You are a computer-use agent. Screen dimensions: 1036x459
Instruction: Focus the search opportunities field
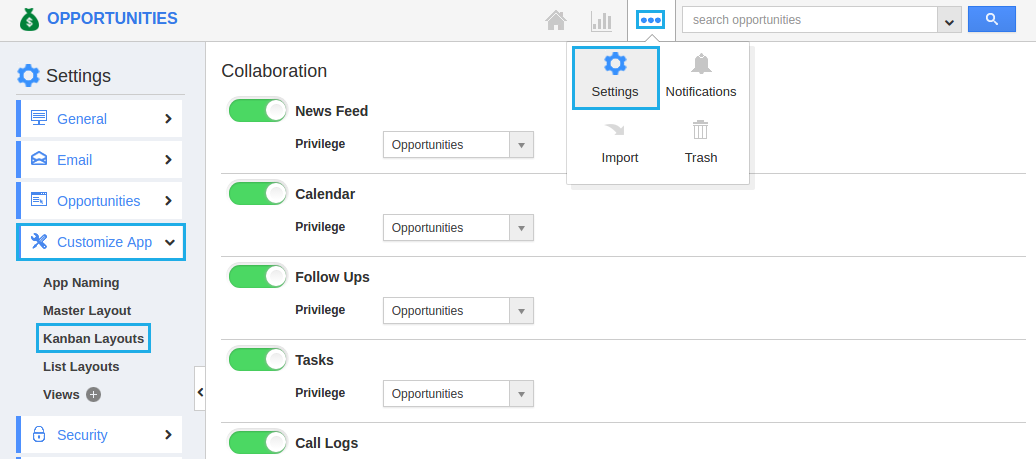tap(810, 20)
